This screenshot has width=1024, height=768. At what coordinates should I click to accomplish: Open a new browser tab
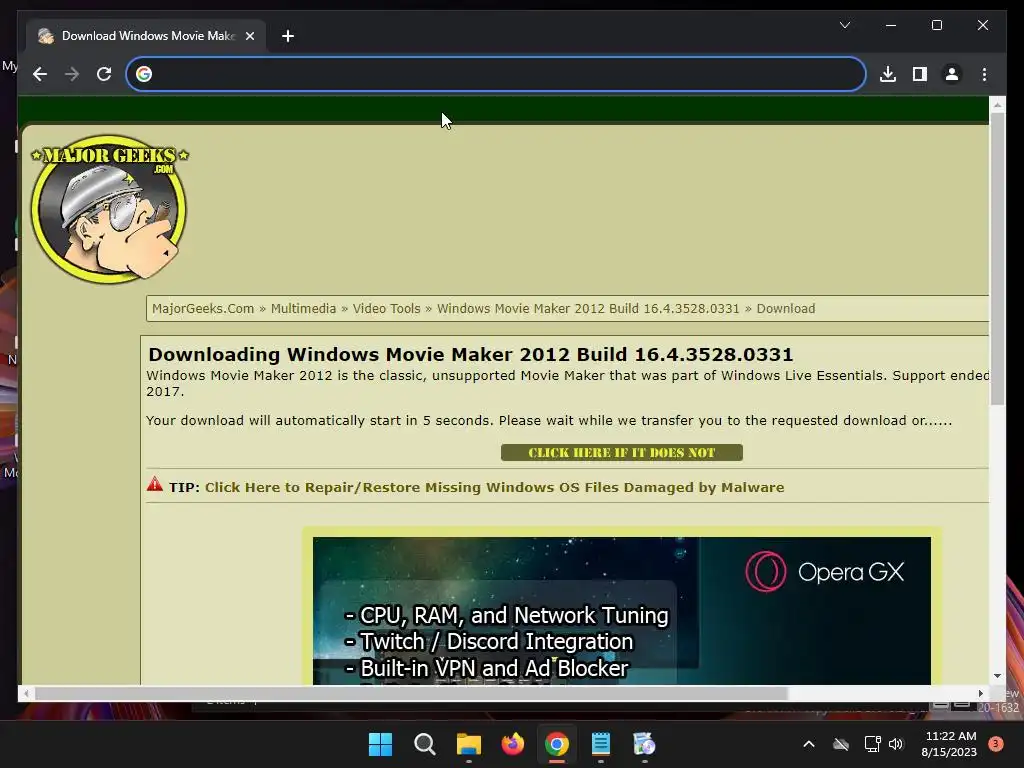coord(288,36)
